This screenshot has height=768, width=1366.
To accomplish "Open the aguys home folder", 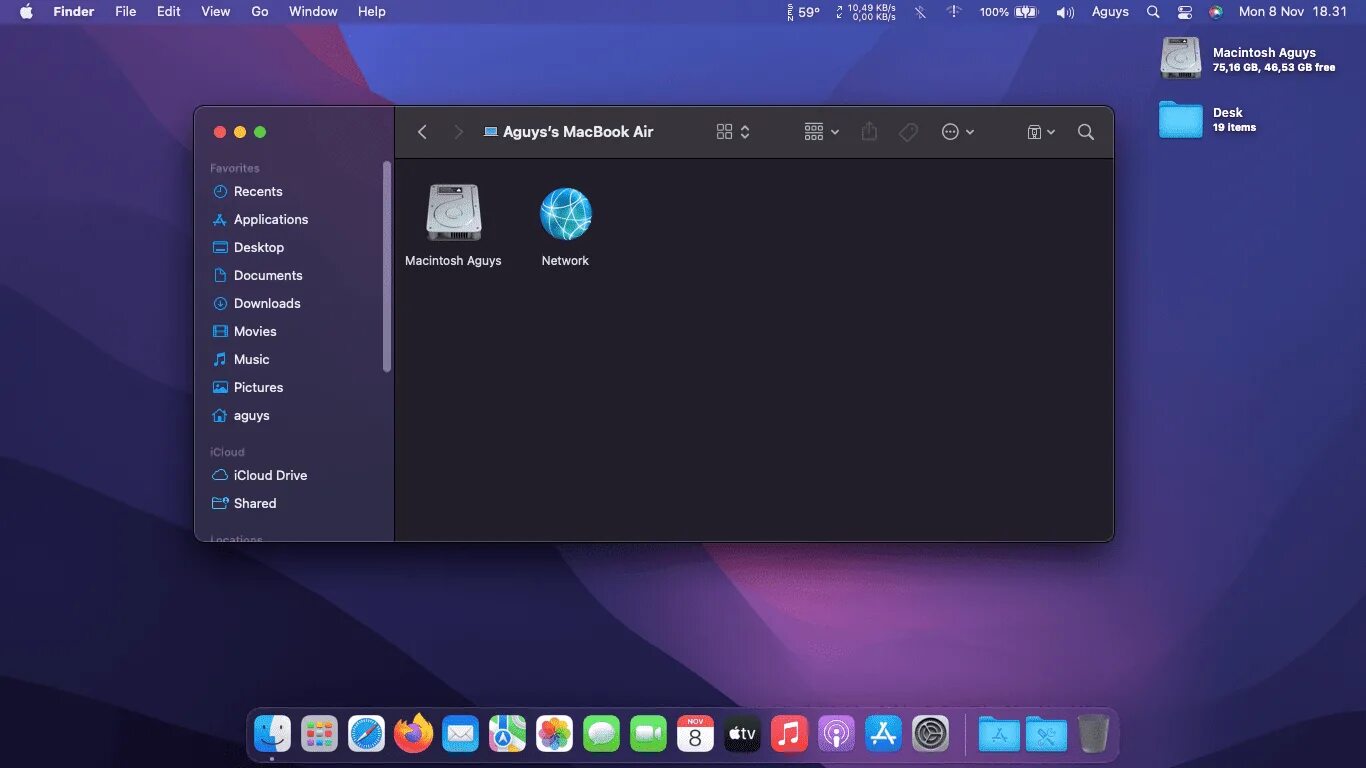I will tap(241, 415).
